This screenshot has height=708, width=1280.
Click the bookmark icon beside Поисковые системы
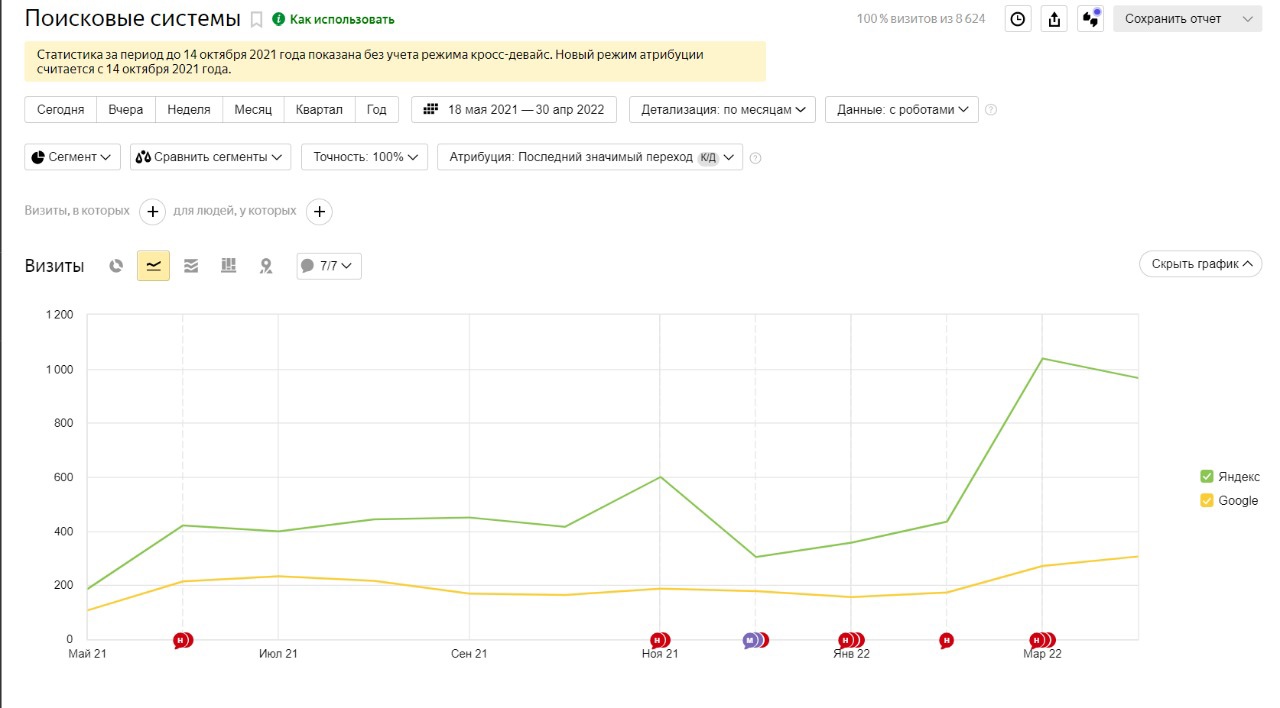(257, 19)
